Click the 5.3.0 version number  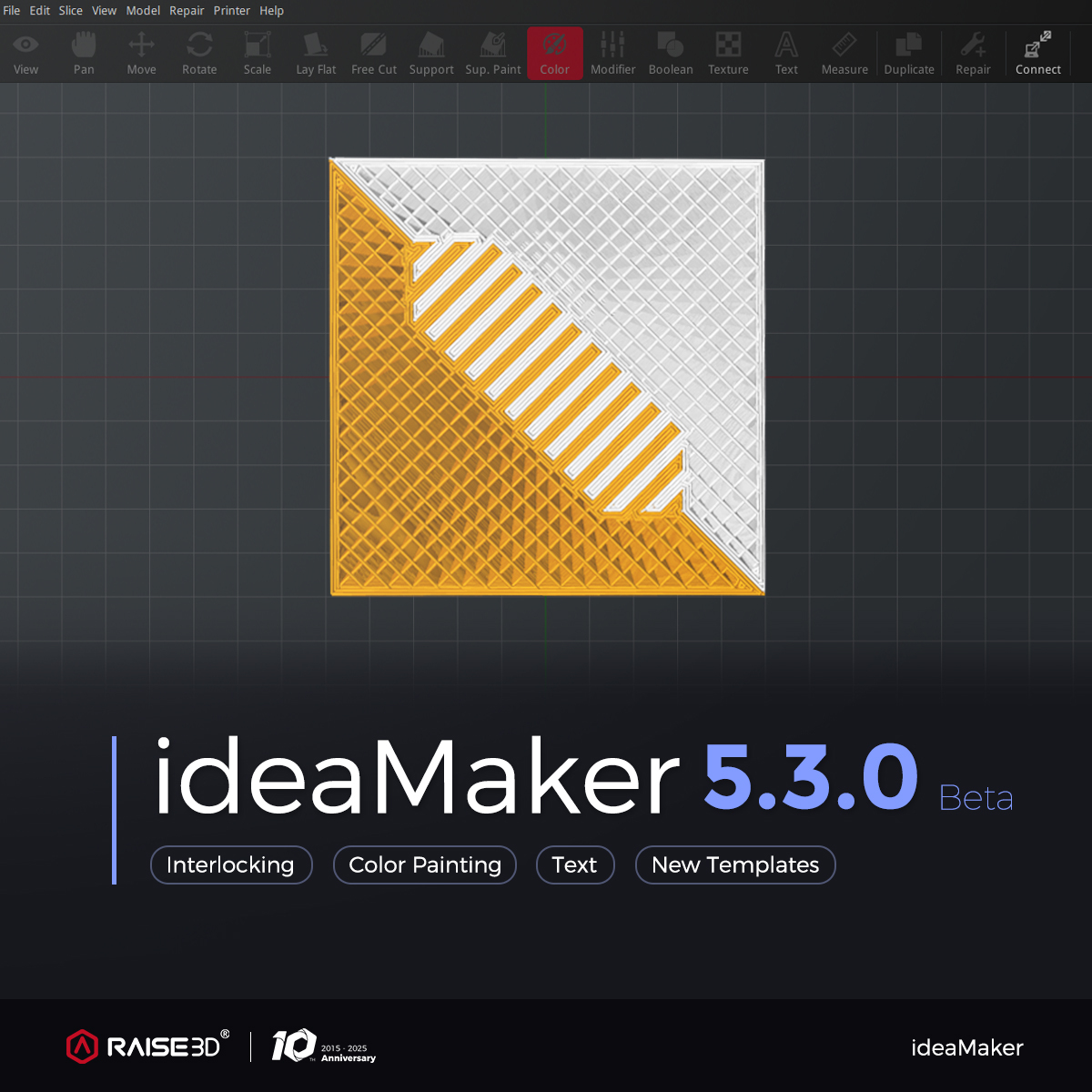click(811, 776)
